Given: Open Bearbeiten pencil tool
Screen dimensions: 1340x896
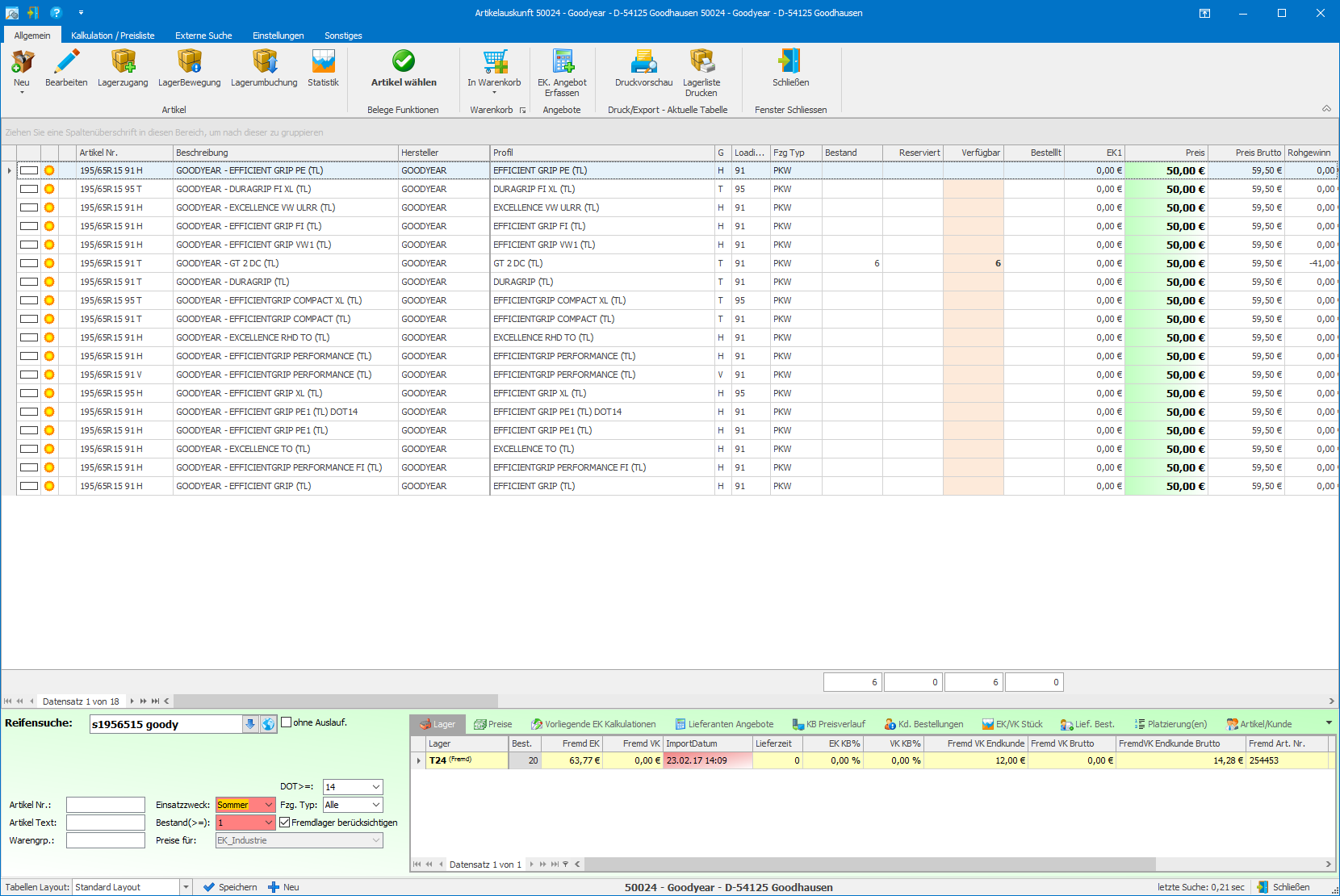Looking at the screenshot, I should point(66,61).
